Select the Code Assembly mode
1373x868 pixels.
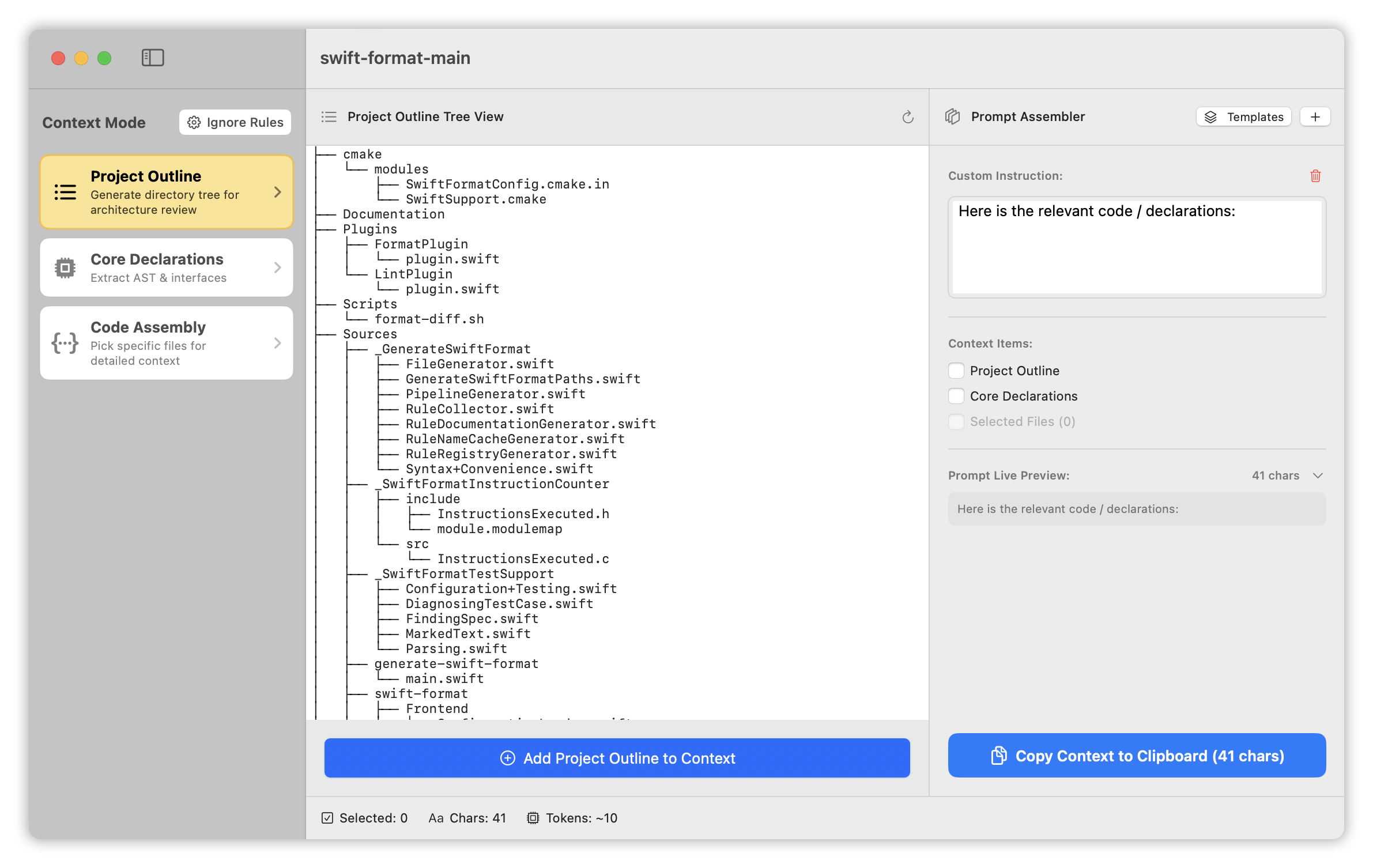tap(167, 343)
